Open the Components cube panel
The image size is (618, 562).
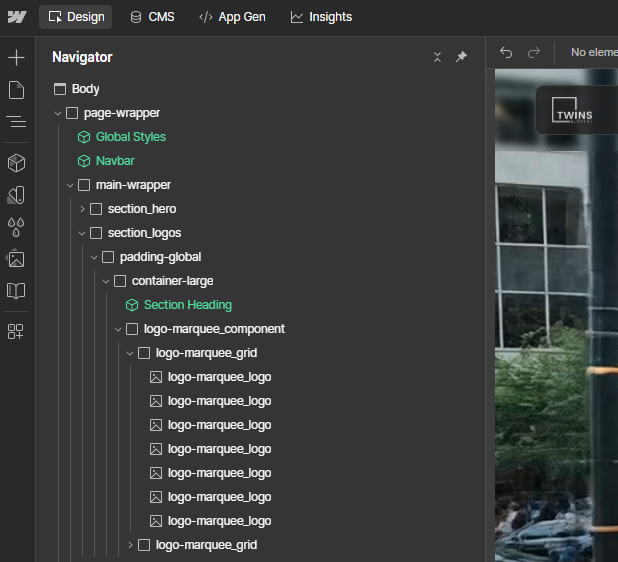[16, 163]
